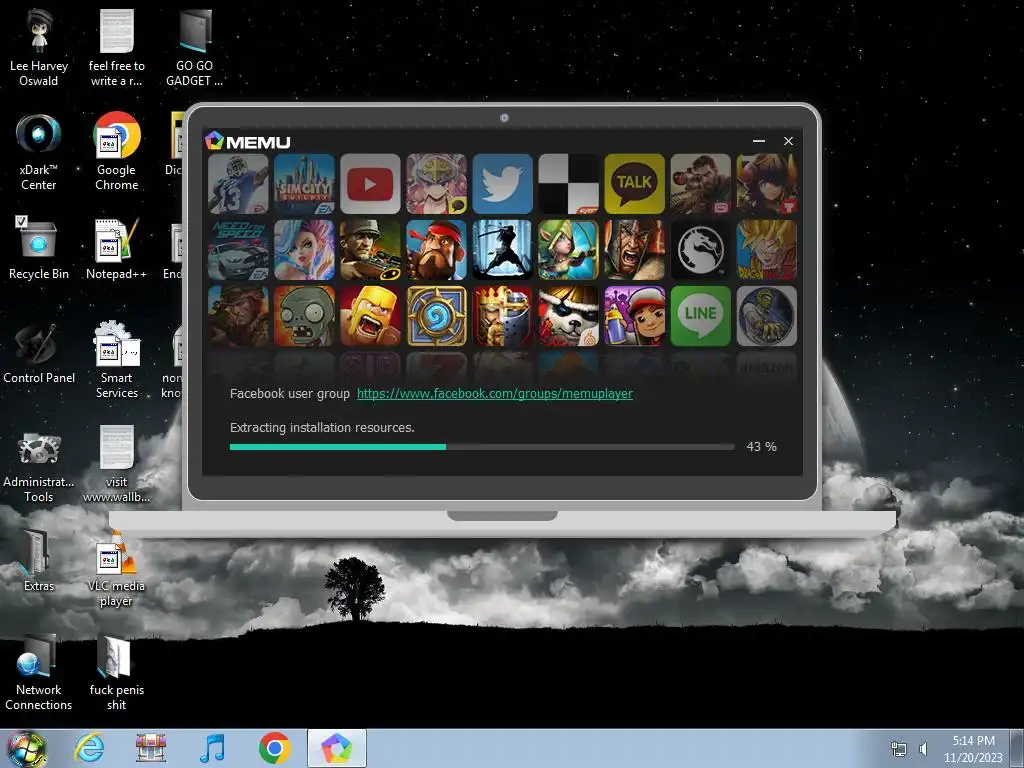Viewport: 1024px width, 768px height.
Task: Open the pinned library shelf taskbar icon
Action: 151,748
